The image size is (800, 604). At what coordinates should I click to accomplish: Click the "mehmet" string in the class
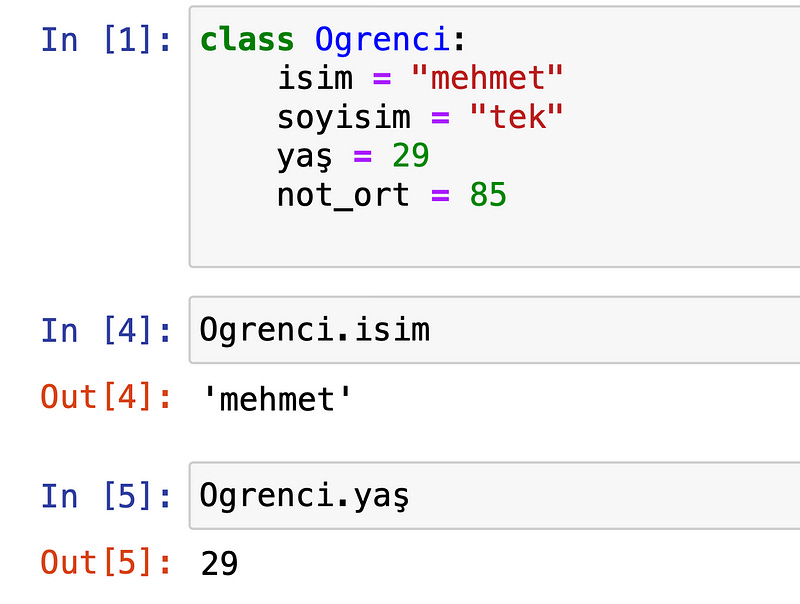point(487,78)
